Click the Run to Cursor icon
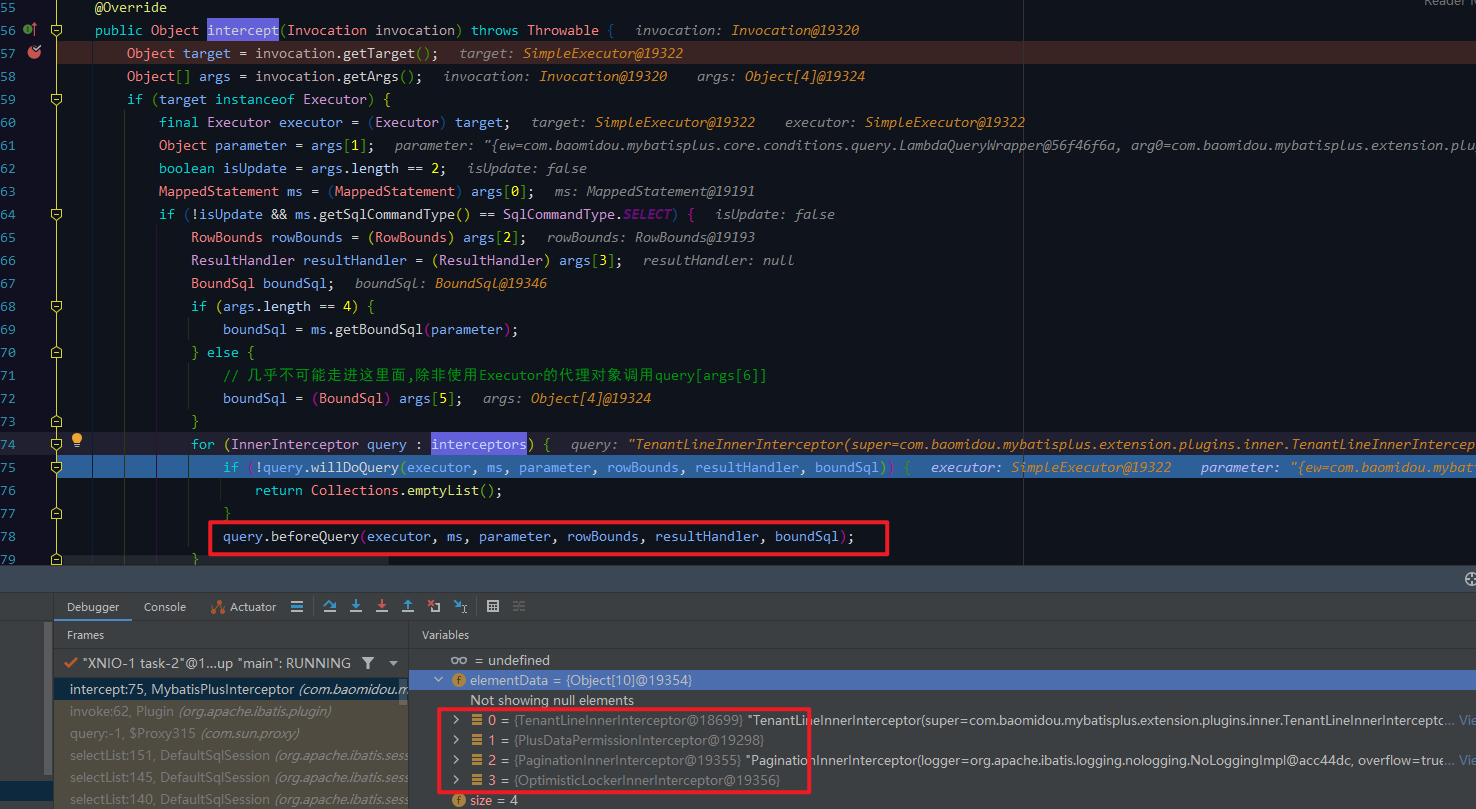Image resolution: width=1476 pixels, height=809 pixels. click(460, 606)
